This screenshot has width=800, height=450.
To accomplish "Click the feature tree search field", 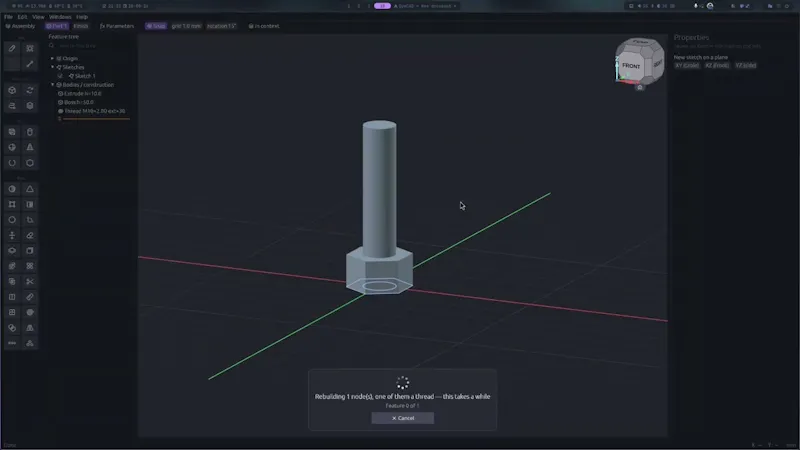I will coord(92,46).
